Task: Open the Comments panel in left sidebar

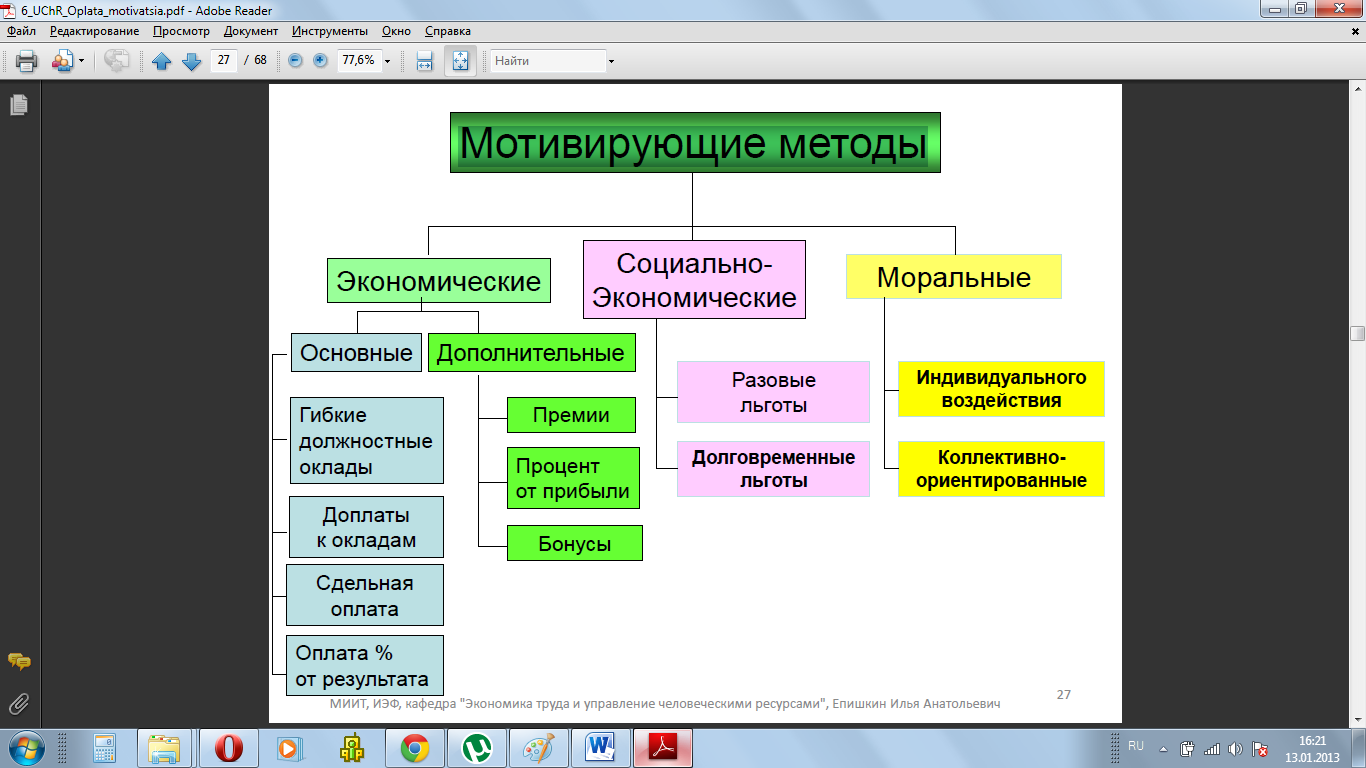Action: (18, 662)
